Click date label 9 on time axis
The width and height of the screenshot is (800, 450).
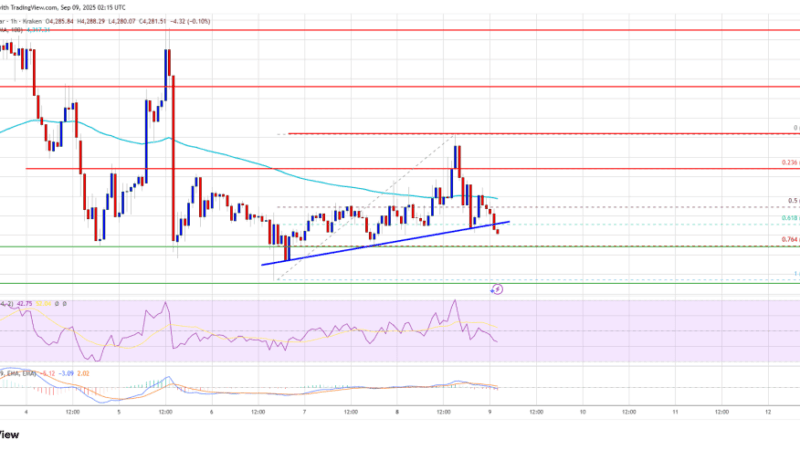490,412
